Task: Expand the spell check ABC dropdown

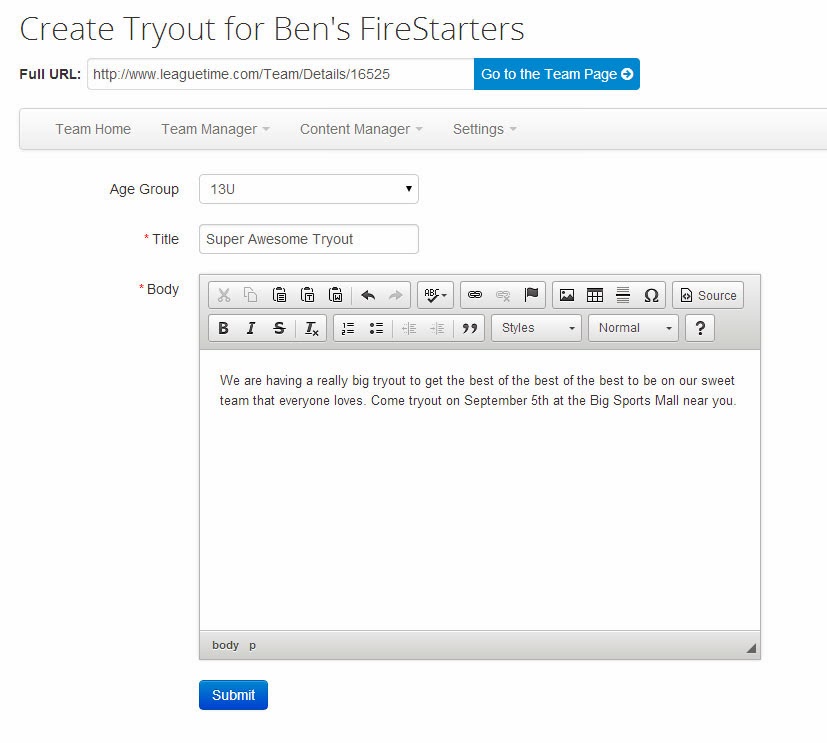Action: point(435,295)
